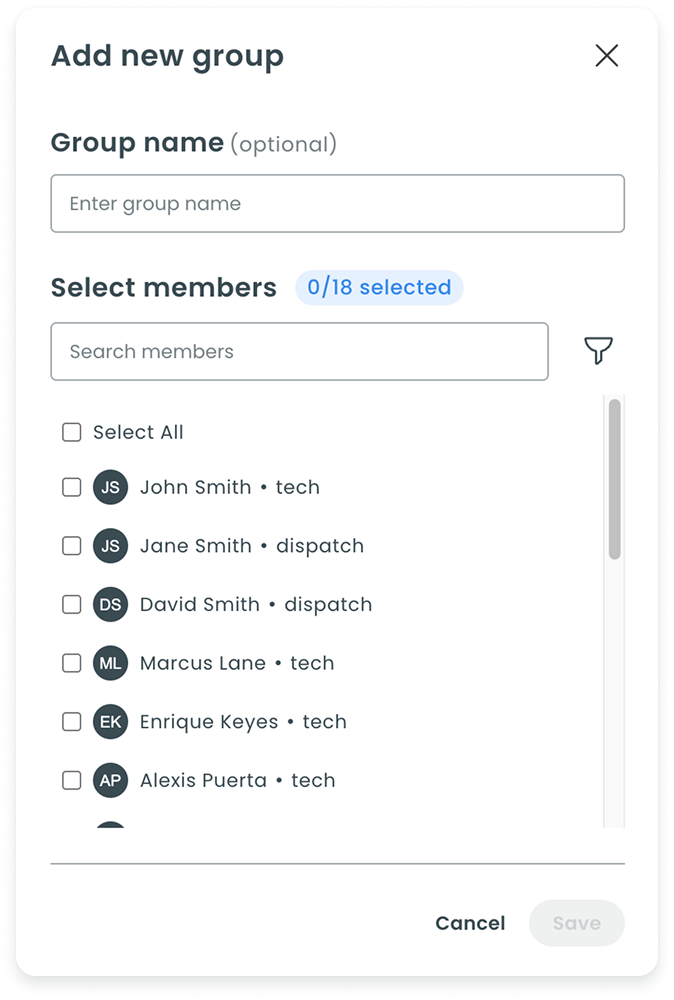Tick the John Smith checkbox
The image size is (674, 1000).
[72, 487]
